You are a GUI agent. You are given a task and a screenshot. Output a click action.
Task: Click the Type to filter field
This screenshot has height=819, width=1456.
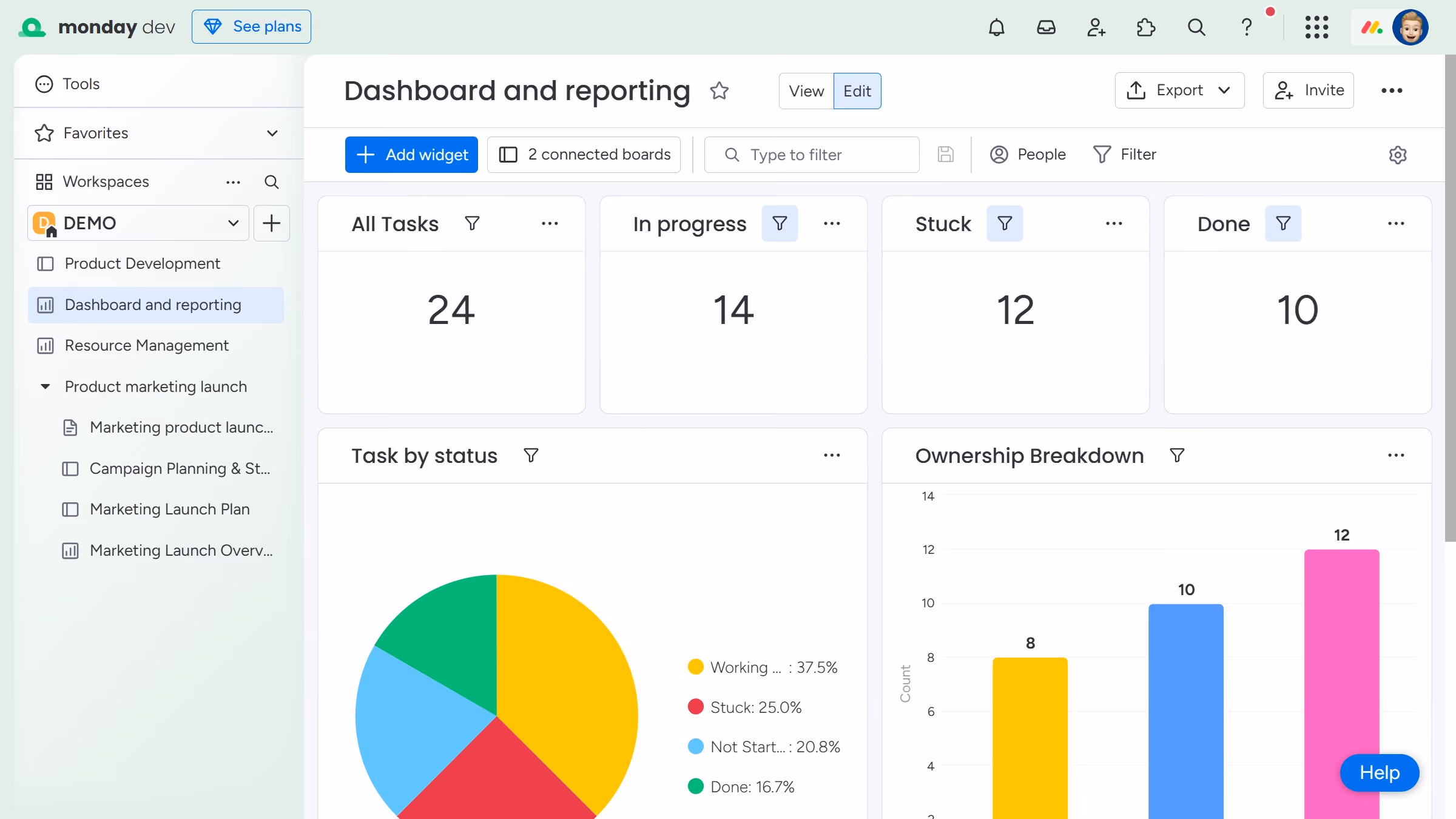tap(811, 155)
